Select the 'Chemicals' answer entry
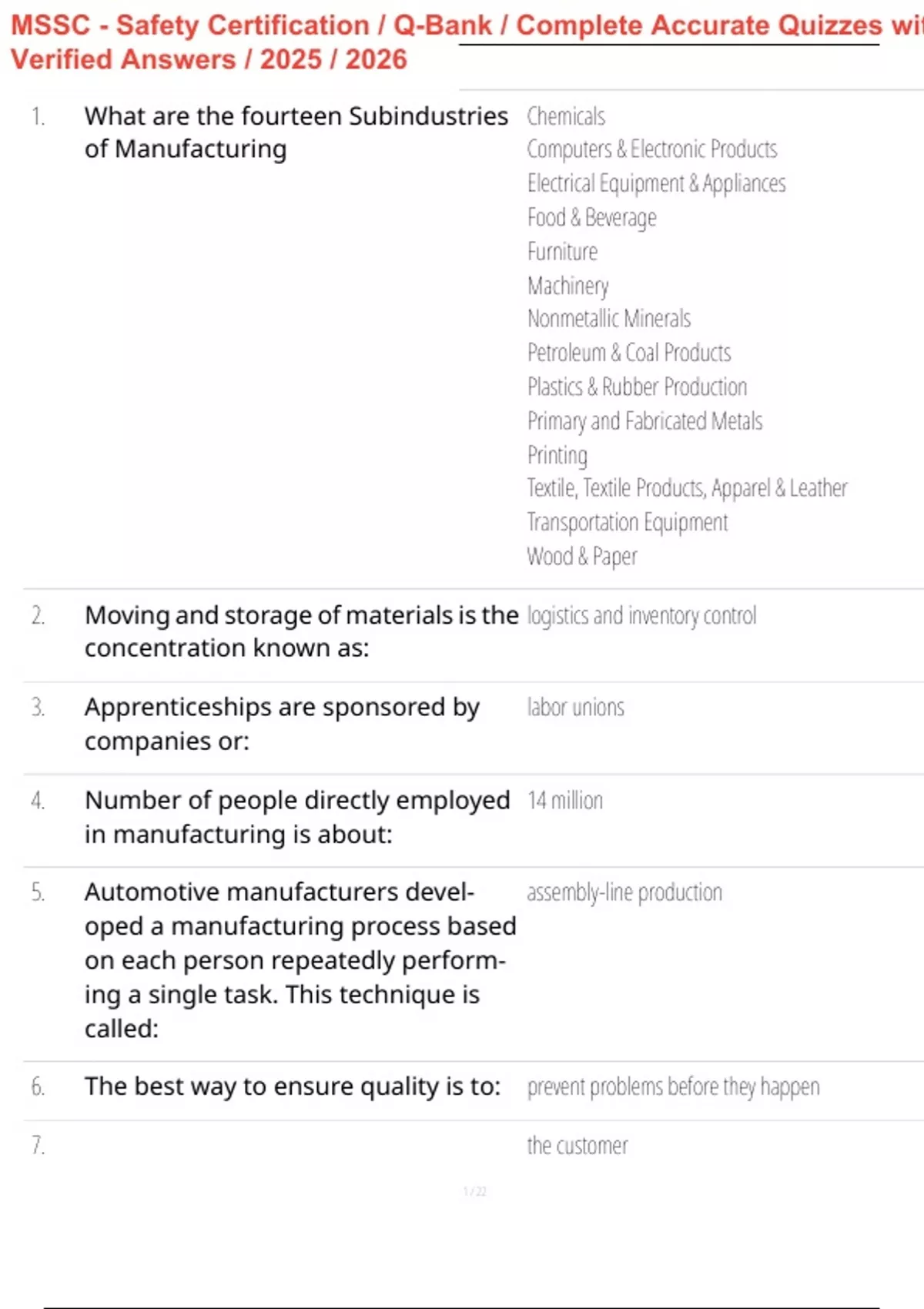This screenshot has height=1309, width=924. click(x=566, y=116)
